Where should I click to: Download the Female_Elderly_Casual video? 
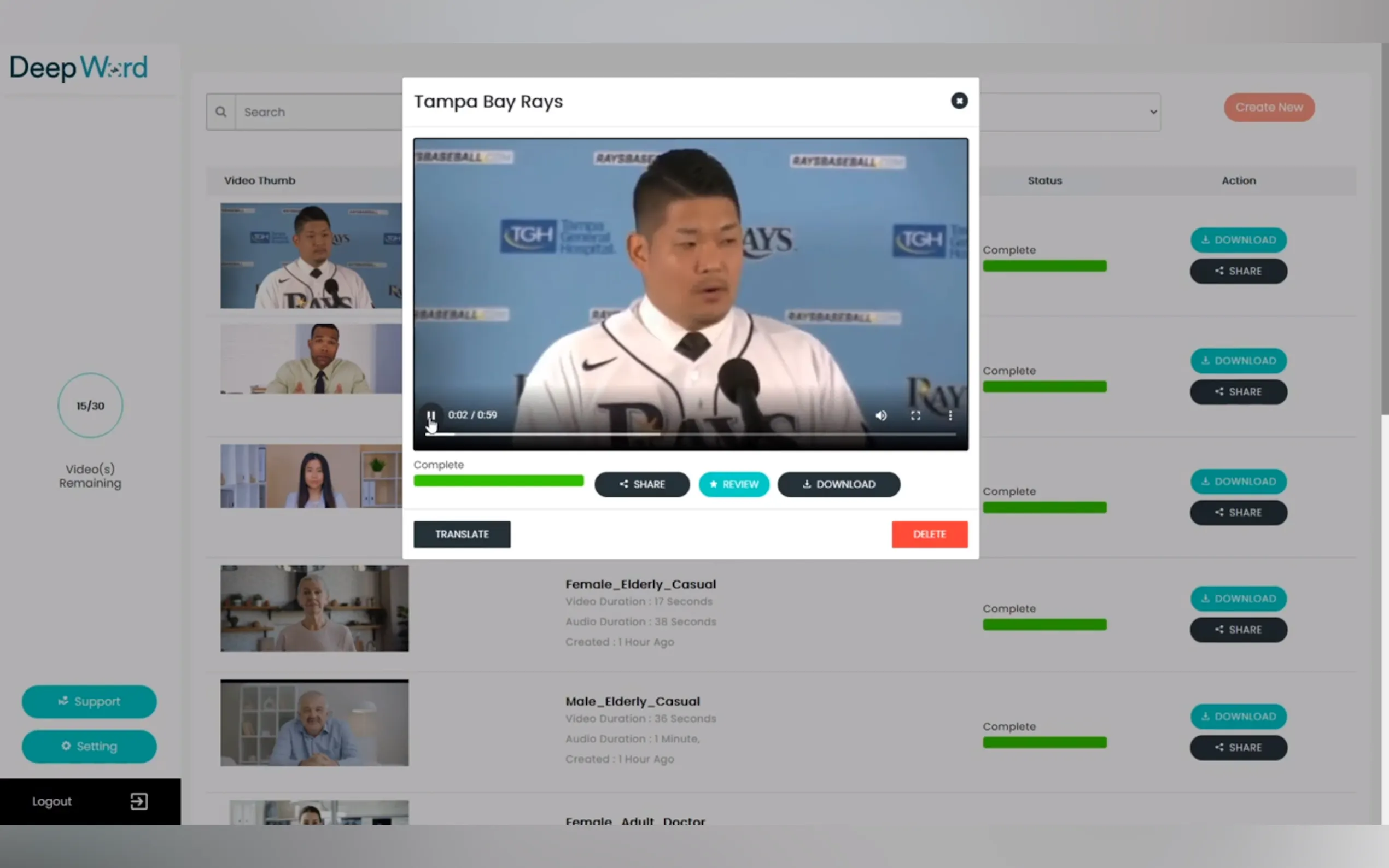coord(1238,598)
